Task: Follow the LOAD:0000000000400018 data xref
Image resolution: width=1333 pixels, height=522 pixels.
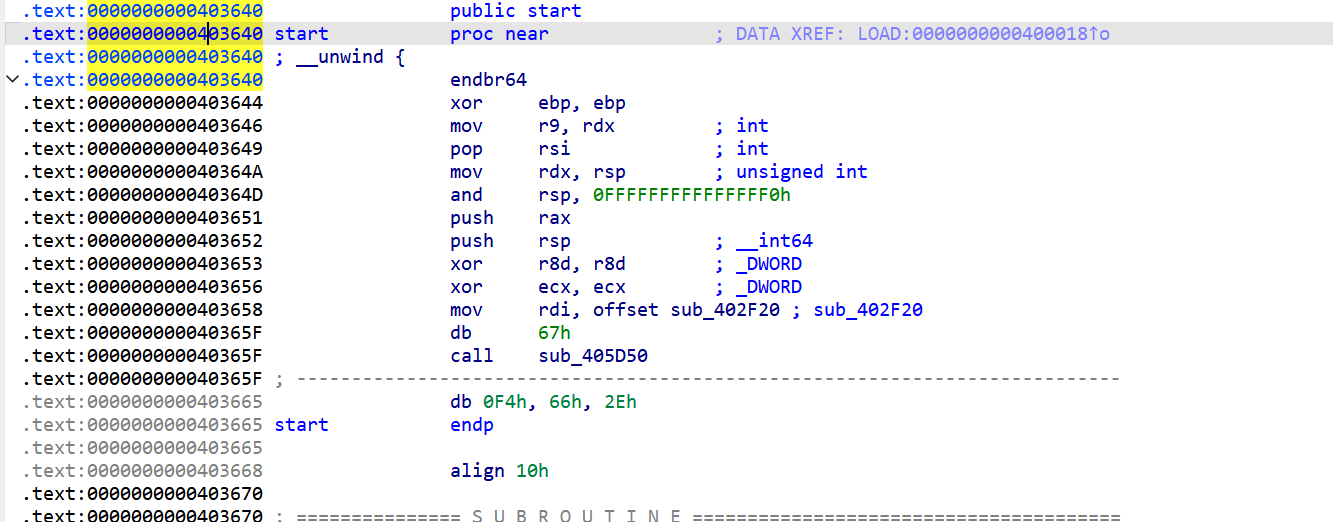Action: coord(1007,34)
